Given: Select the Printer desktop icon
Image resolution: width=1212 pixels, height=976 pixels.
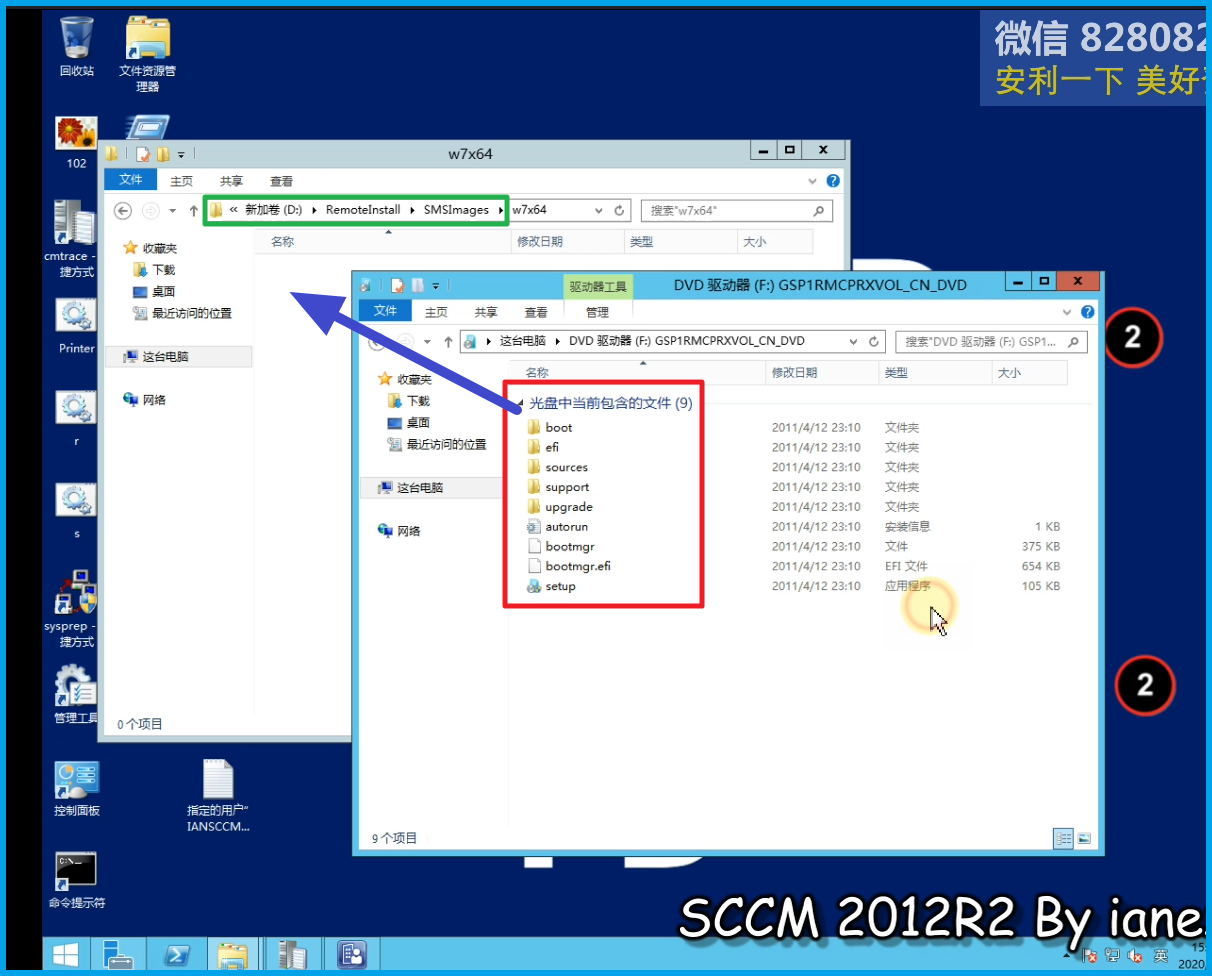Looking at the screenshot, I should pos(76,327).
